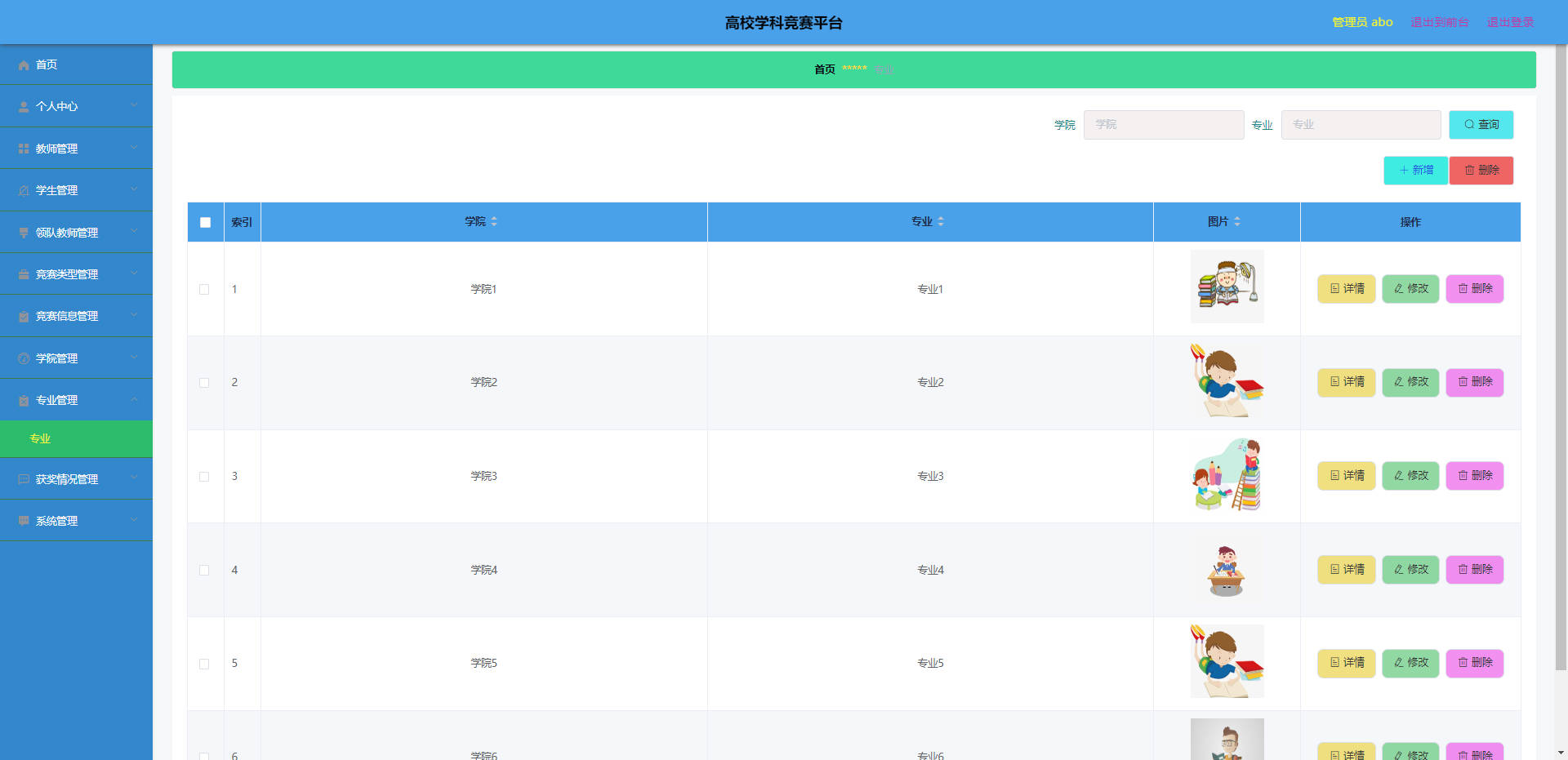
Task: Click the 竞赛信息管理 sidebar icon
Action: point(24,317)
